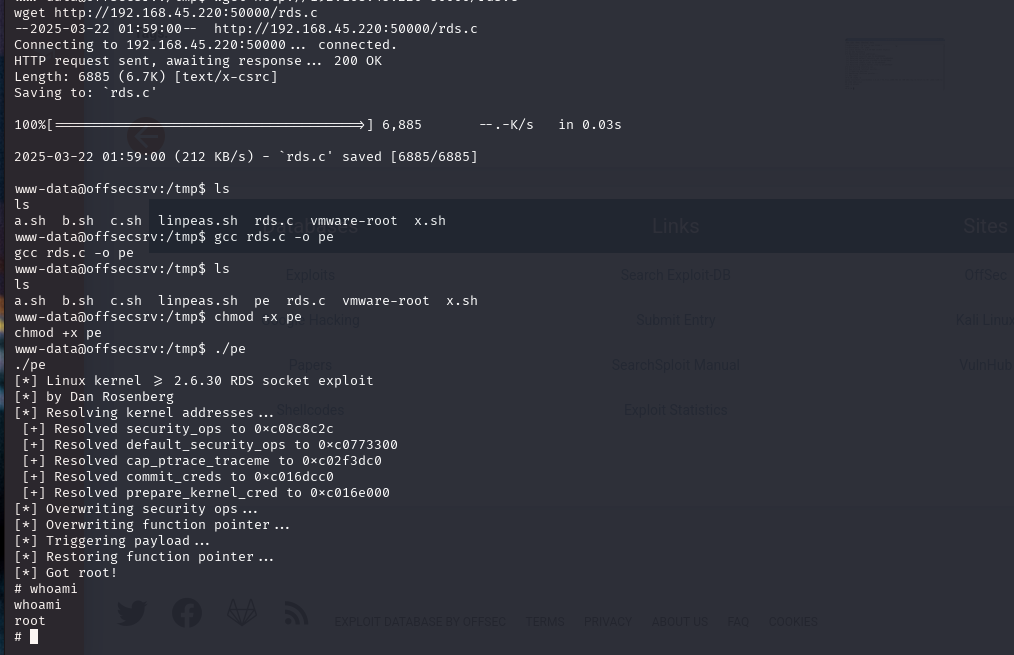Click the terminal cursor after the final # prompt

pos(34,637)
